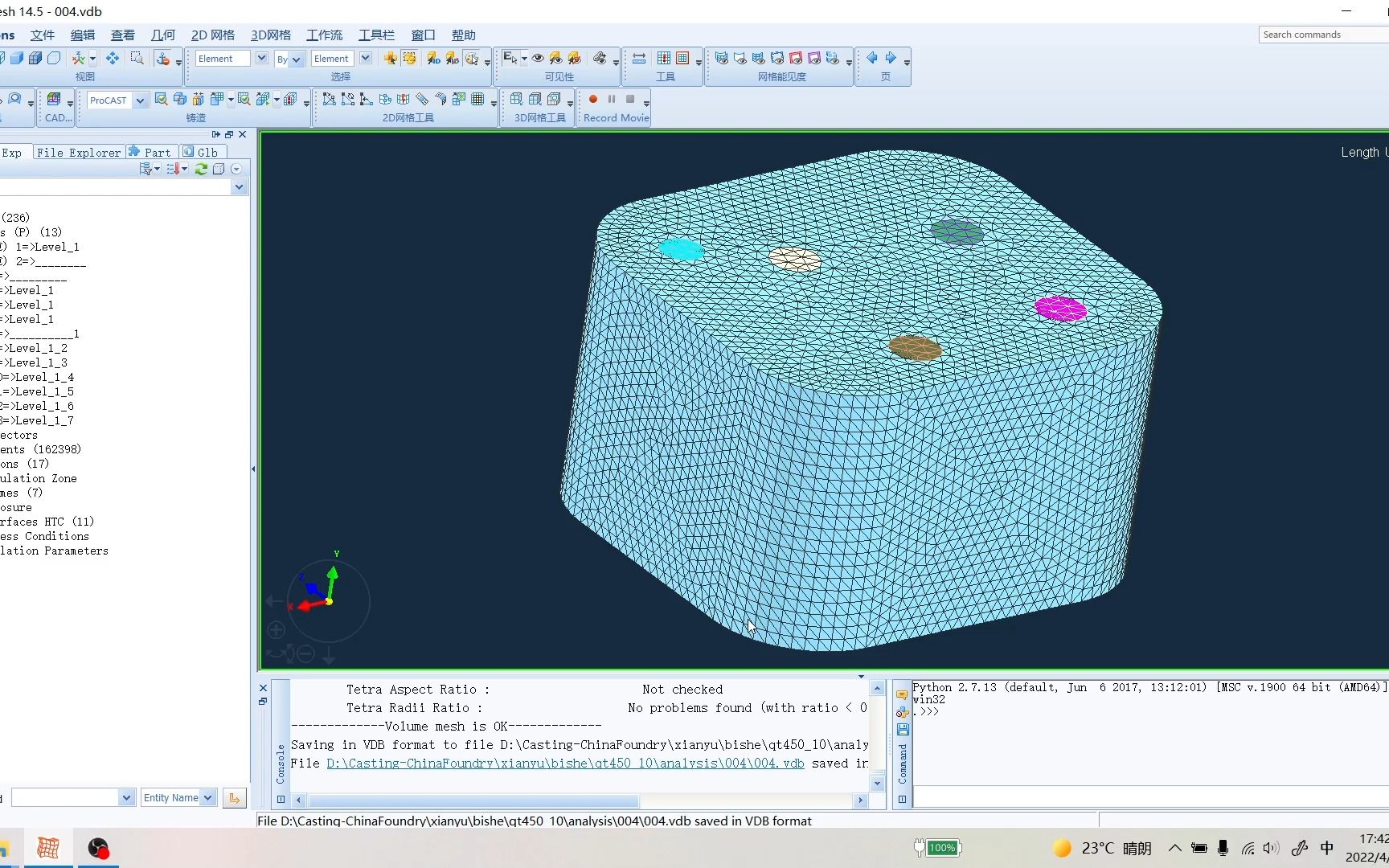1389x868 pixels.
Task: Open the first Element dropdown
Action: point(261,58)
